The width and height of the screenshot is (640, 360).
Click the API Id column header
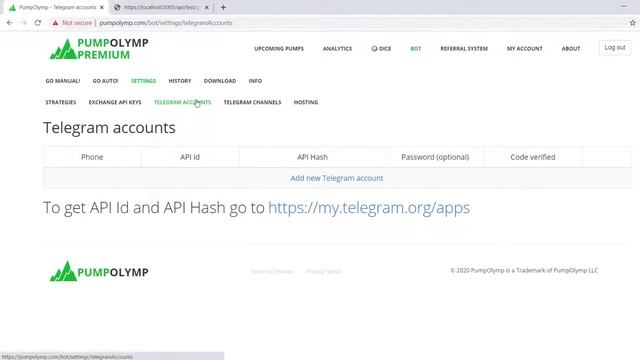click(x=190, y=157)
